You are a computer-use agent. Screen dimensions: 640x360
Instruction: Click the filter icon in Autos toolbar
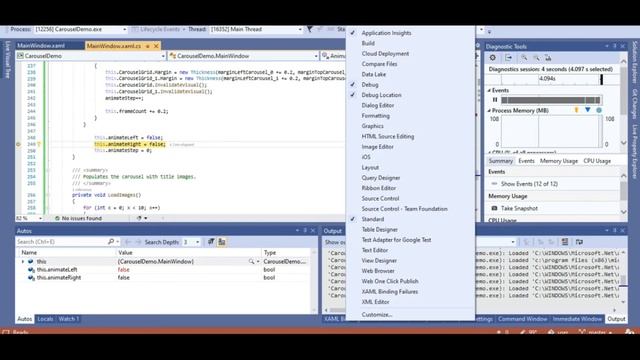point(211,242)
